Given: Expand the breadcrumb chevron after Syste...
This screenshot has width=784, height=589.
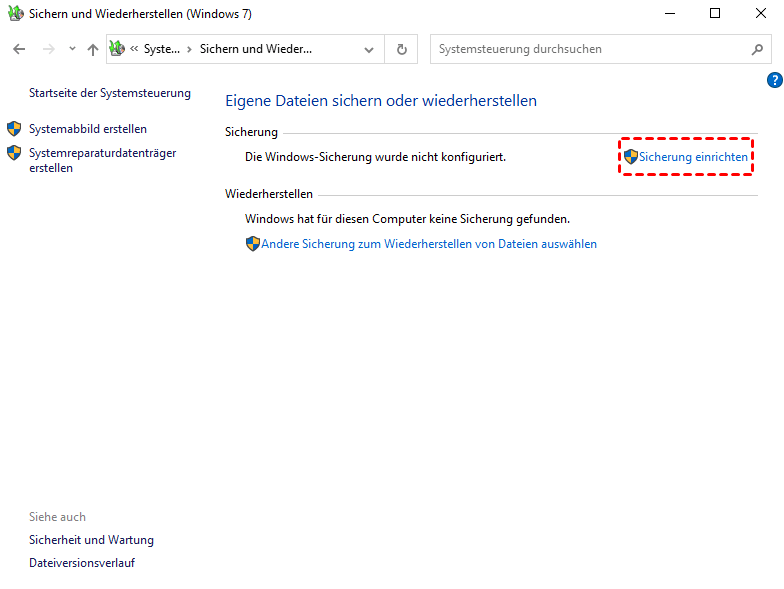Looking at the screenshot, I should [190, 50].
